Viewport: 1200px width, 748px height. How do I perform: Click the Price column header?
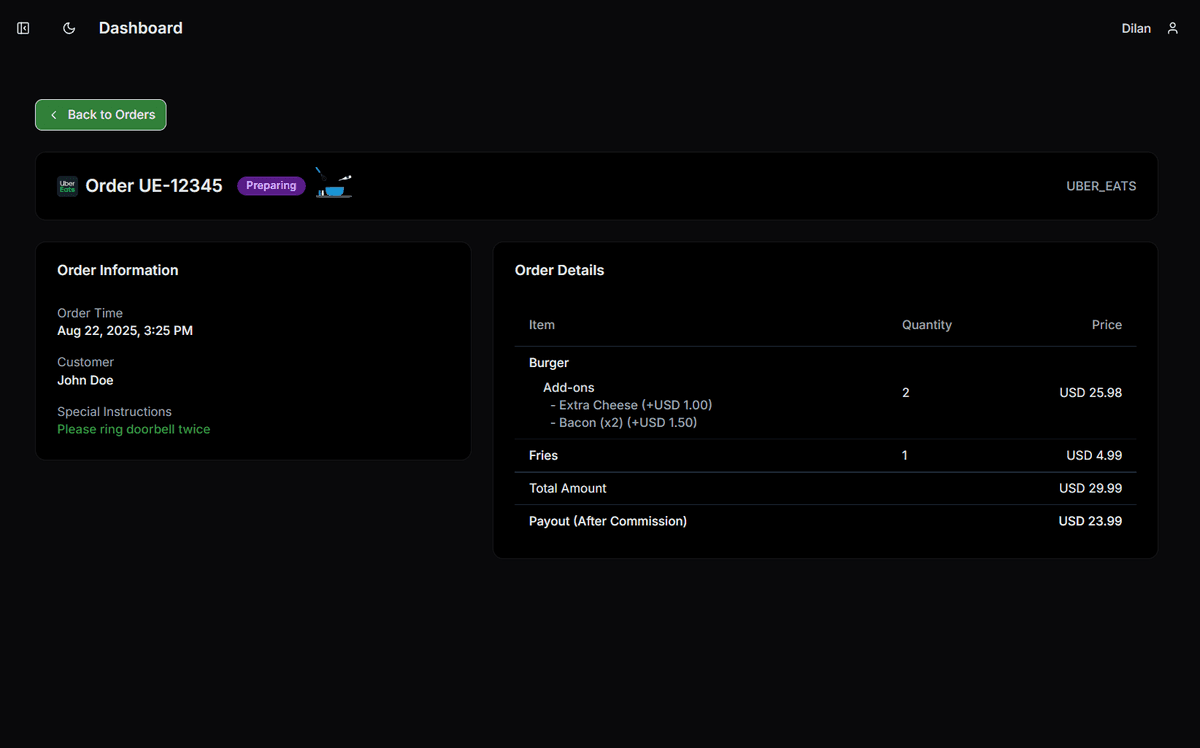click(x=1107, y=325)
